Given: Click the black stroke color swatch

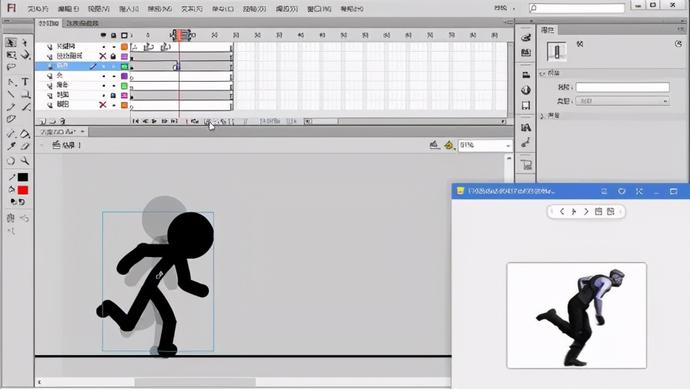Looking at the screenshot, I should pos(23,177).
